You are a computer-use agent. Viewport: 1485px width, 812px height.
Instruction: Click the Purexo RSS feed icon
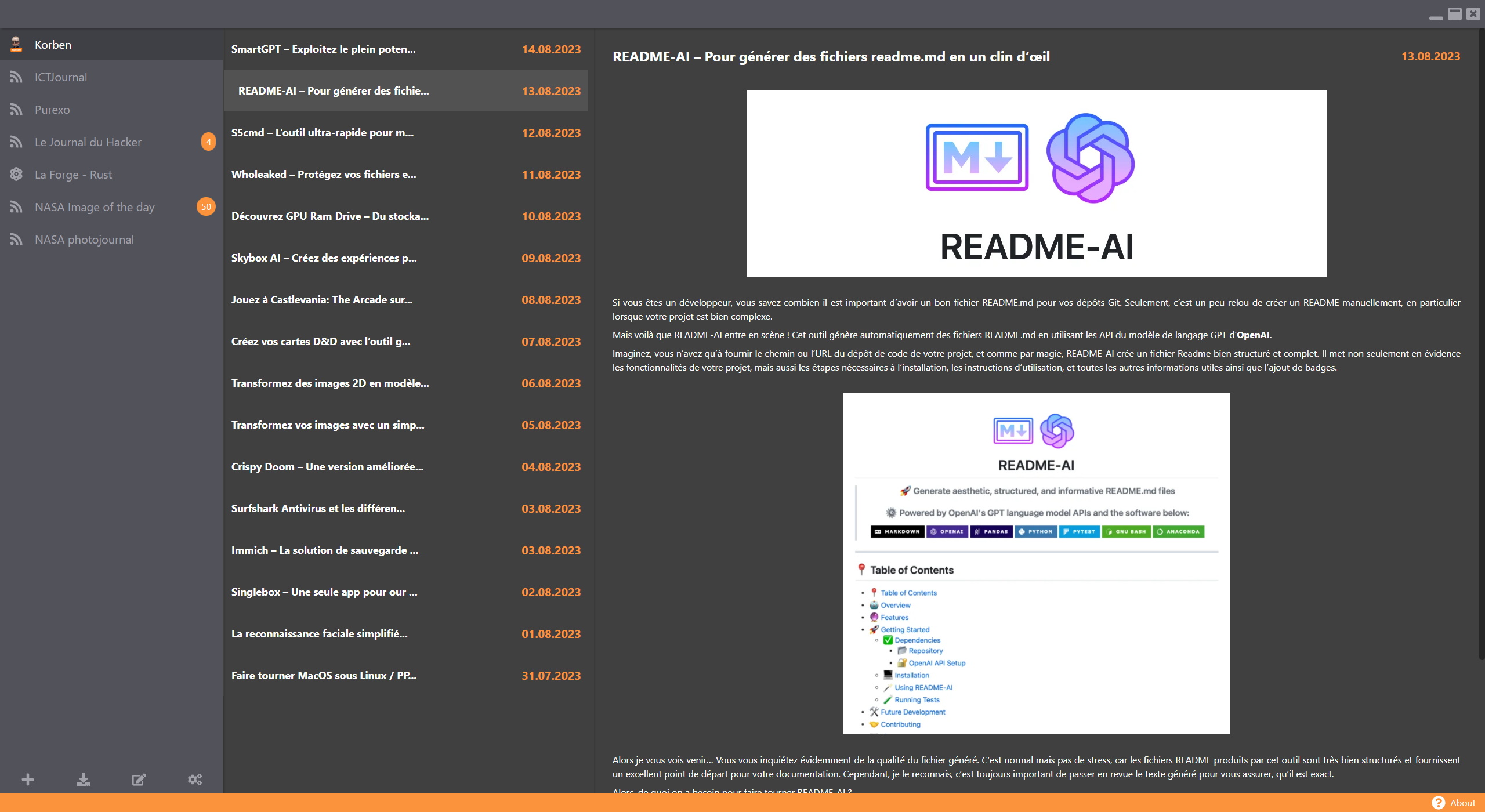(x=16, y=110)
